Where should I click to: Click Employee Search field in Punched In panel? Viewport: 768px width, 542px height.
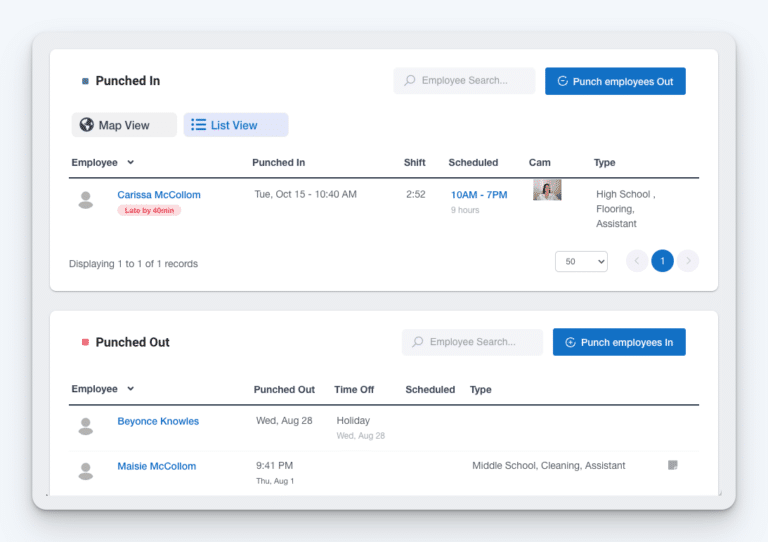tap(464, 81)
